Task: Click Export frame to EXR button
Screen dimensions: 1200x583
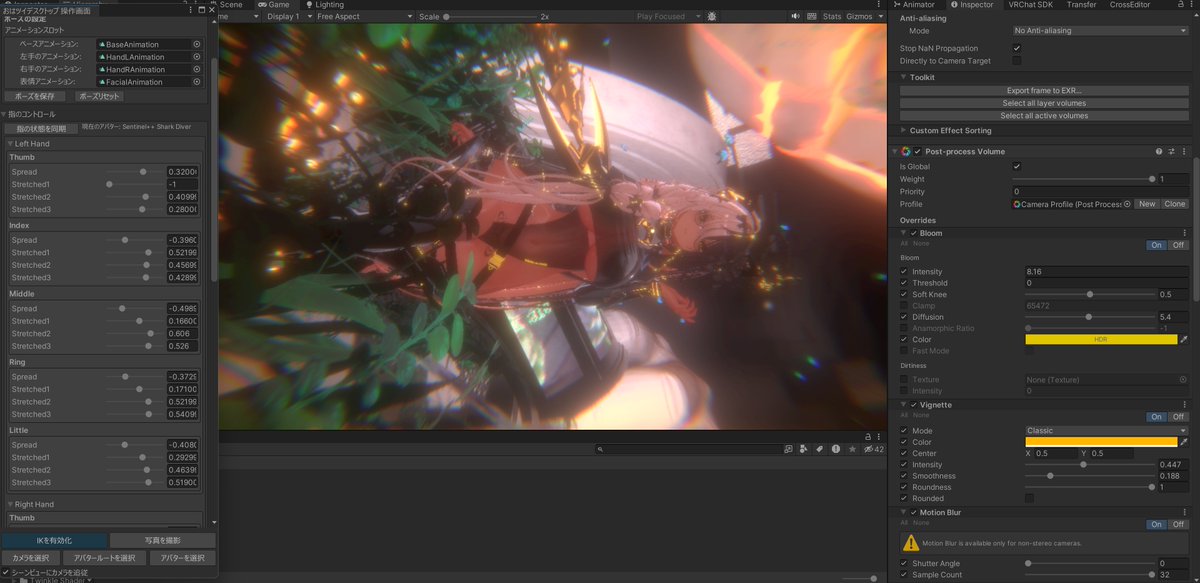Action: coord(1044,90)
